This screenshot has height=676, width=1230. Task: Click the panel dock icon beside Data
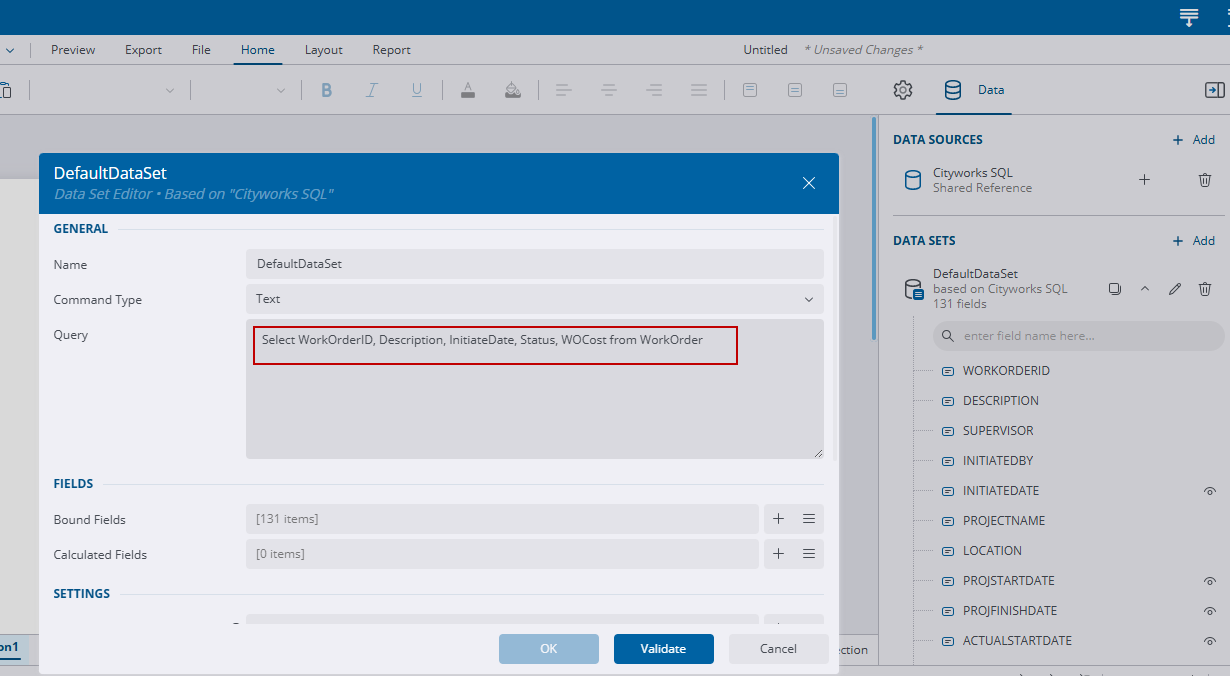(x=1214, y=90)
